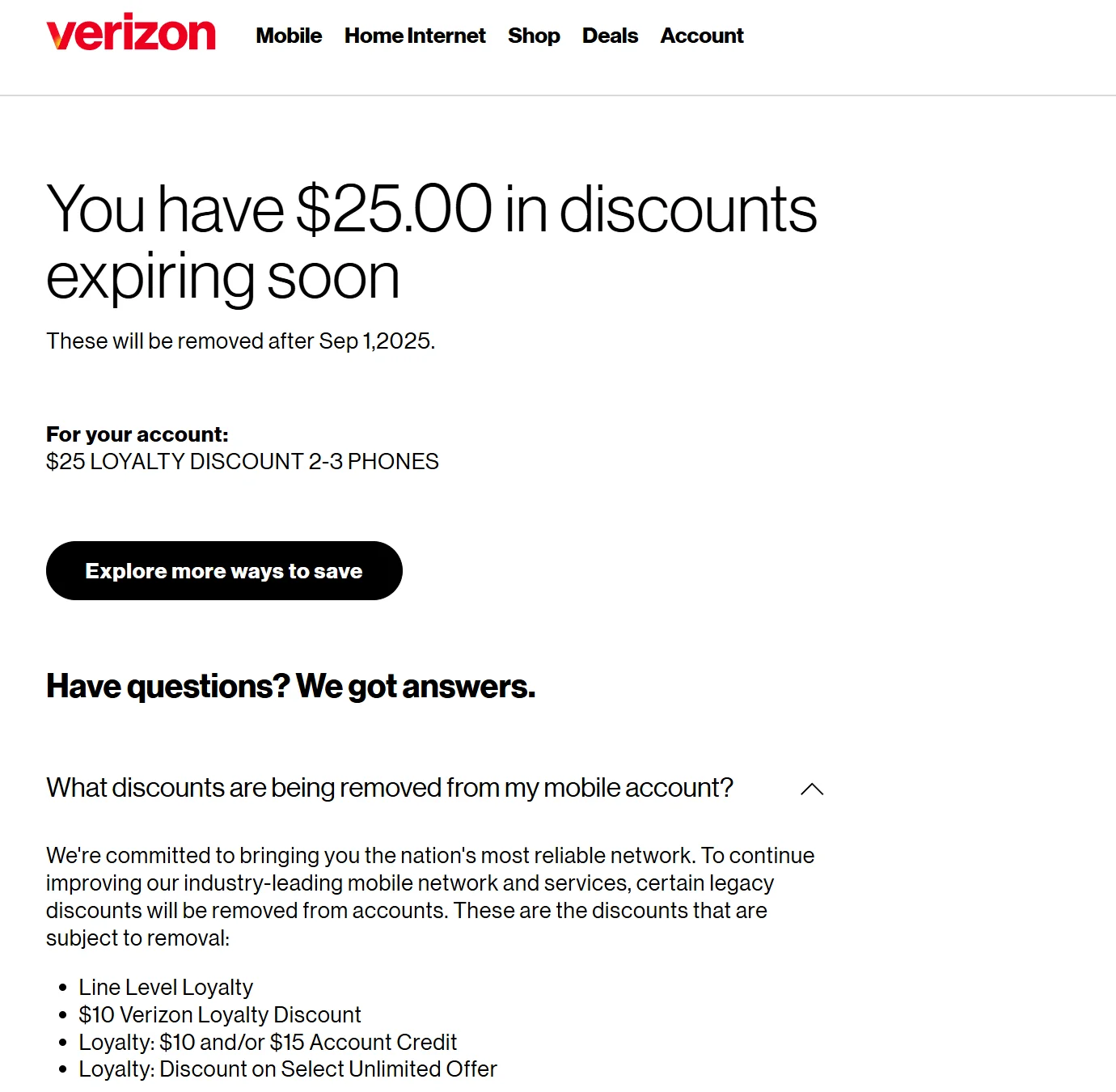Viewport: 1116px width, 1092px height.
Task: Click the $25.00 discounts expiring headline
Action: (432, 240)
